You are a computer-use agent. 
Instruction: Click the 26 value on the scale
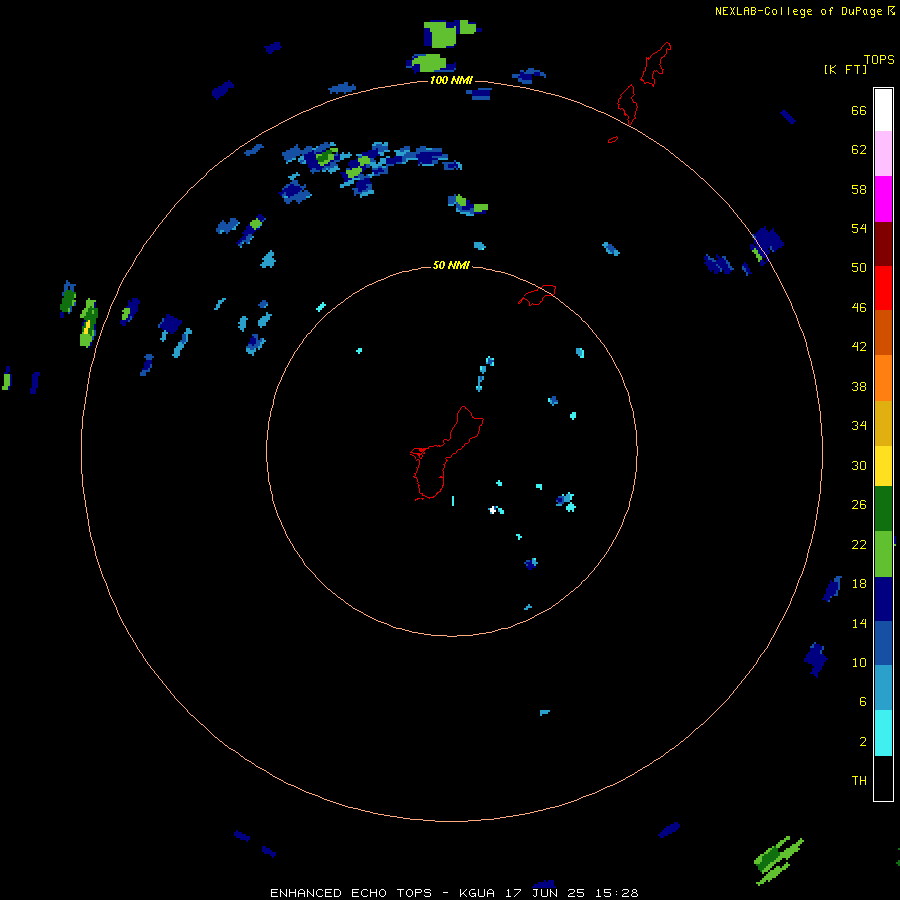click(x=859, y=505)
